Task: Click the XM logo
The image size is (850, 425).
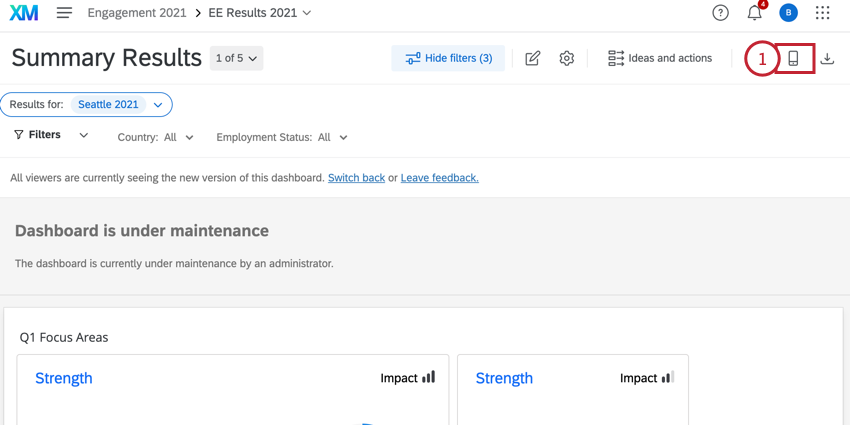Action: [x=24, y=13]
